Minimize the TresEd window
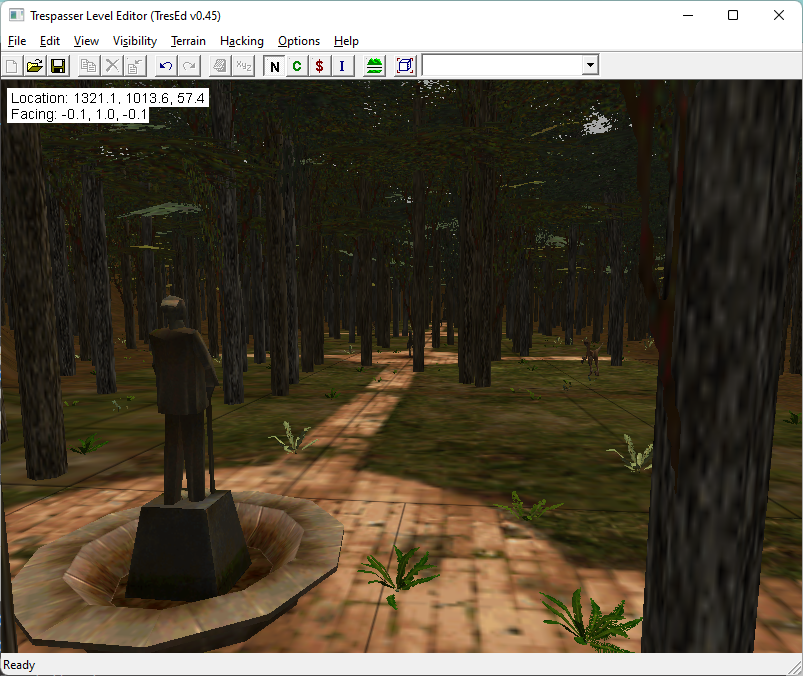 688,15
